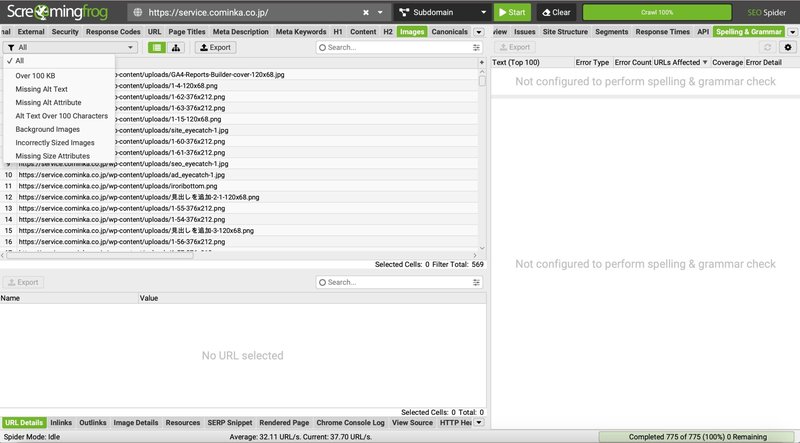The image size is (800, 443).
Task: Select the Content tab
Action: point(363,32)
